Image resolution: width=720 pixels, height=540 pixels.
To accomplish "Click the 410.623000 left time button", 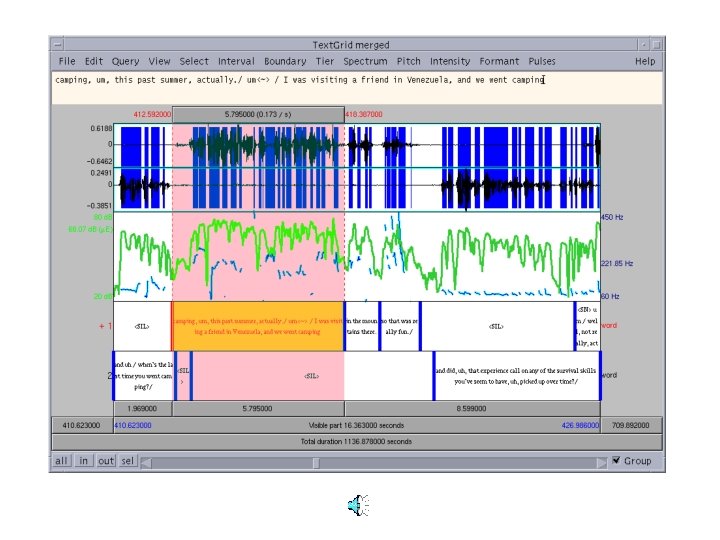I will (x=82, y=425).
